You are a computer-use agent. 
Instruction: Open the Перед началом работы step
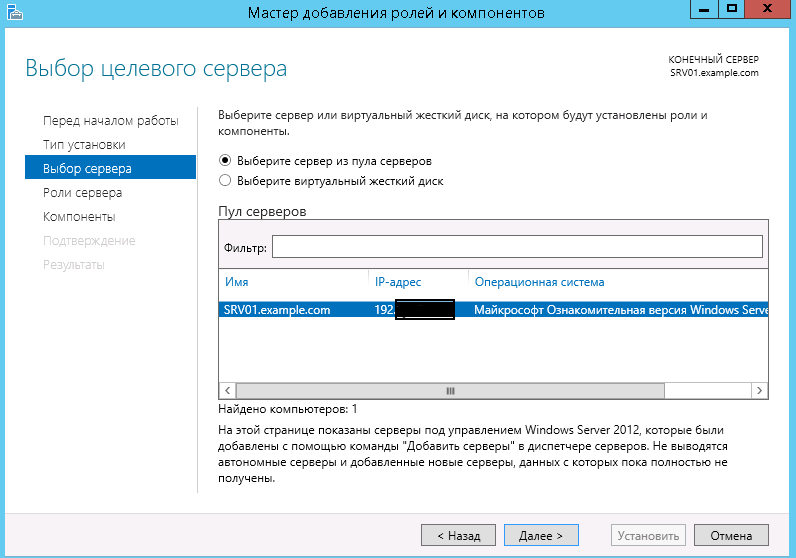point(111,121)
